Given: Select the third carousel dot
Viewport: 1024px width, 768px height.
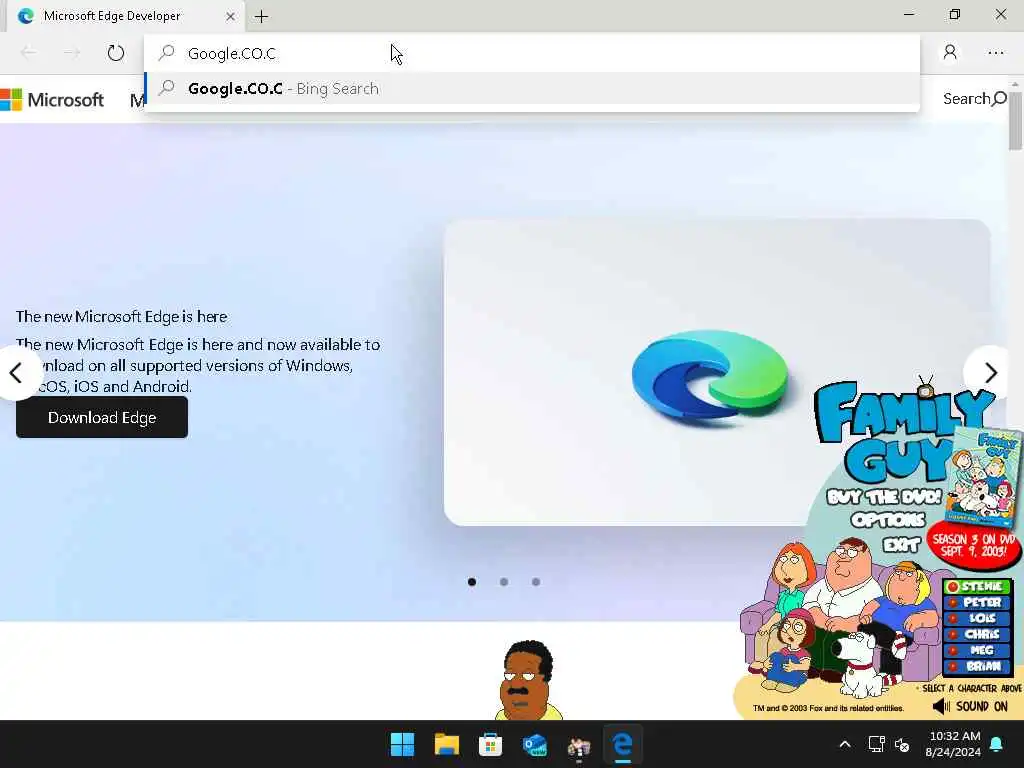Looking at the screenshot, I should (536, 582).
